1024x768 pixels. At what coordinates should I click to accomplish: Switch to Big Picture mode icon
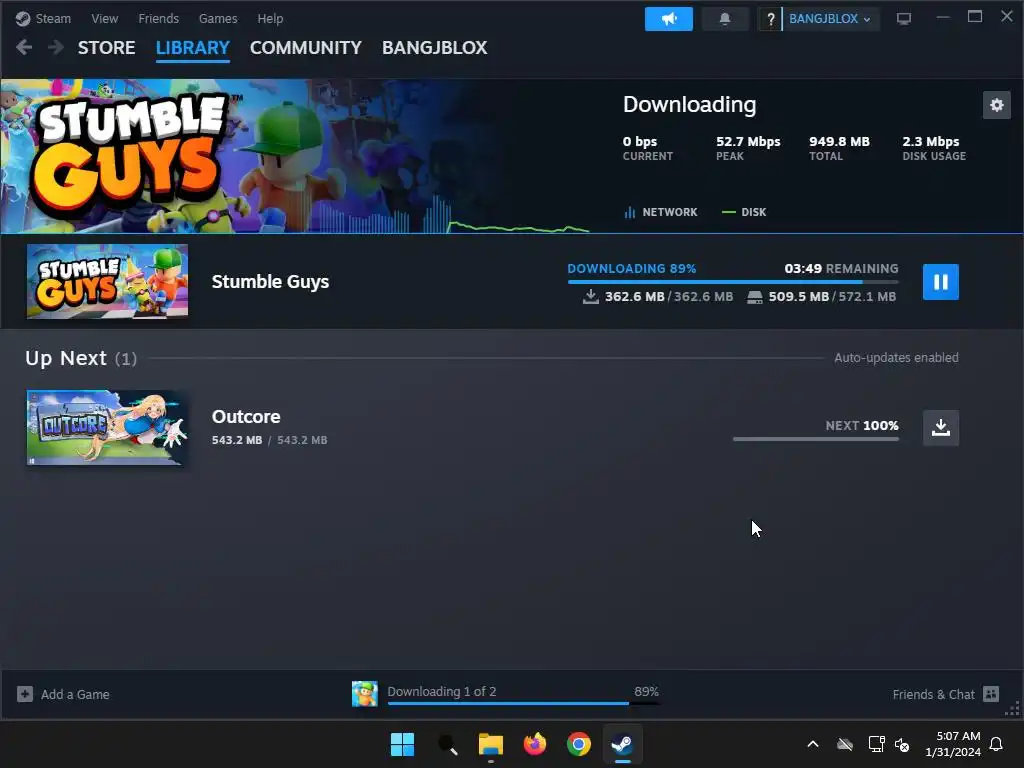[904, 19]
